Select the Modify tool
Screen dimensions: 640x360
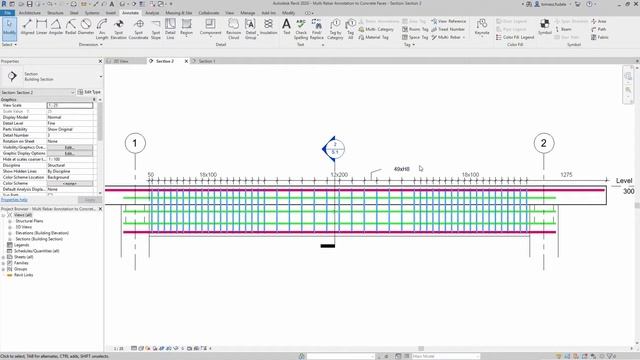pos(9,29)
